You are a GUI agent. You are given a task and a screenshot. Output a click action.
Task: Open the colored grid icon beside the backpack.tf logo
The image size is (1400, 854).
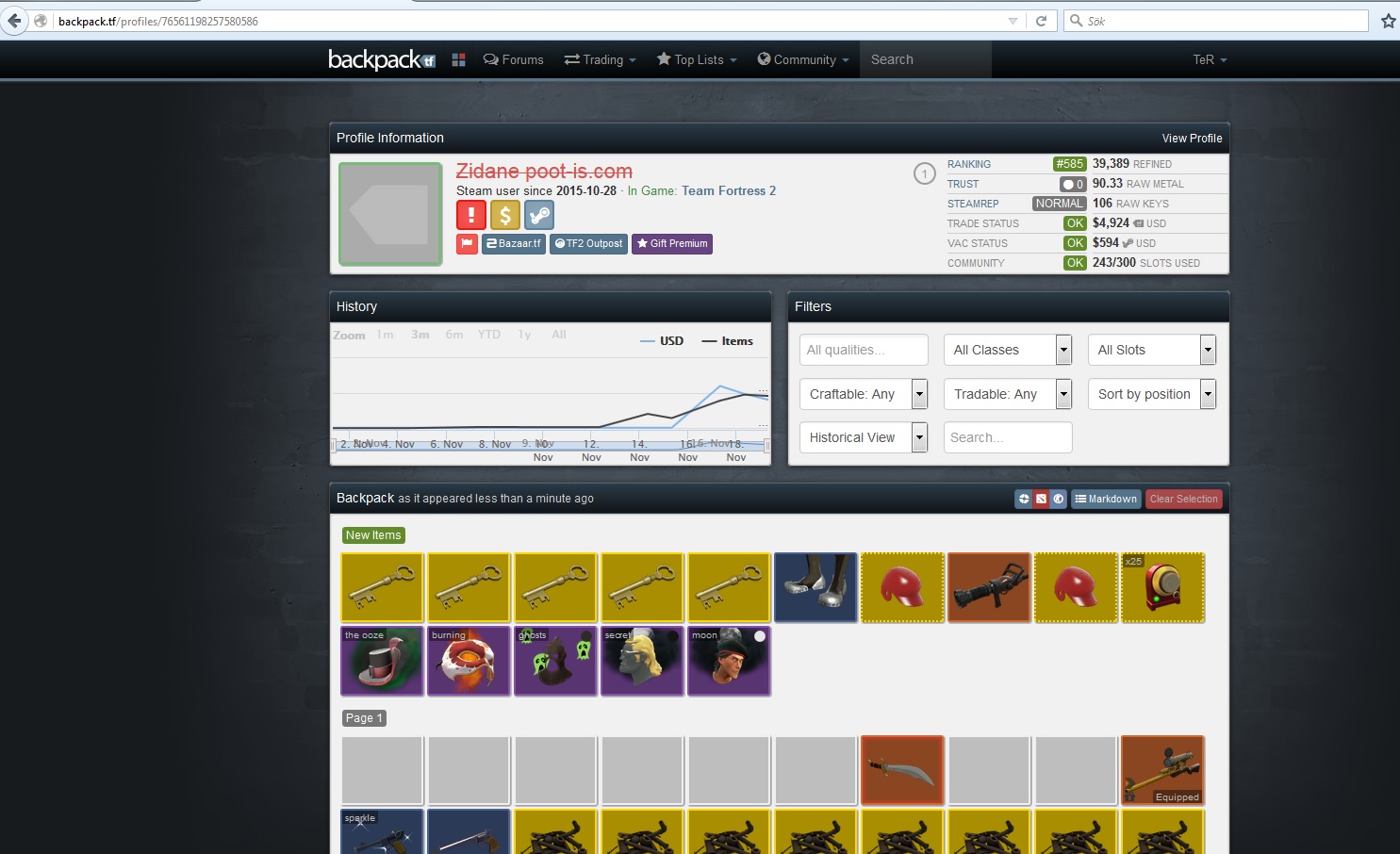pos(459,59)
